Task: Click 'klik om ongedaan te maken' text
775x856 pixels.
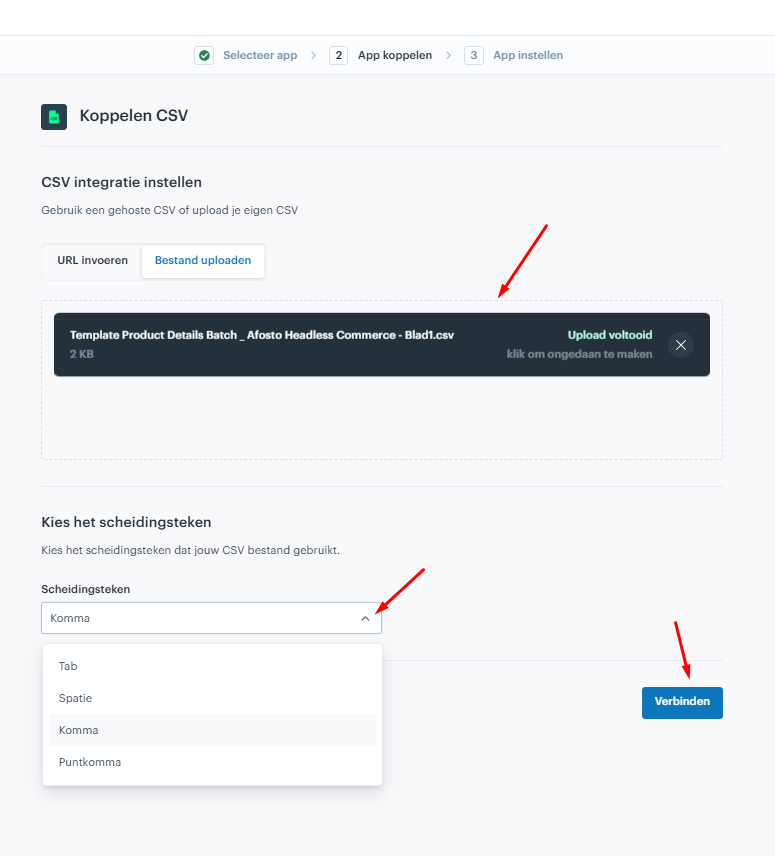Action: click(x=579, y=354)
